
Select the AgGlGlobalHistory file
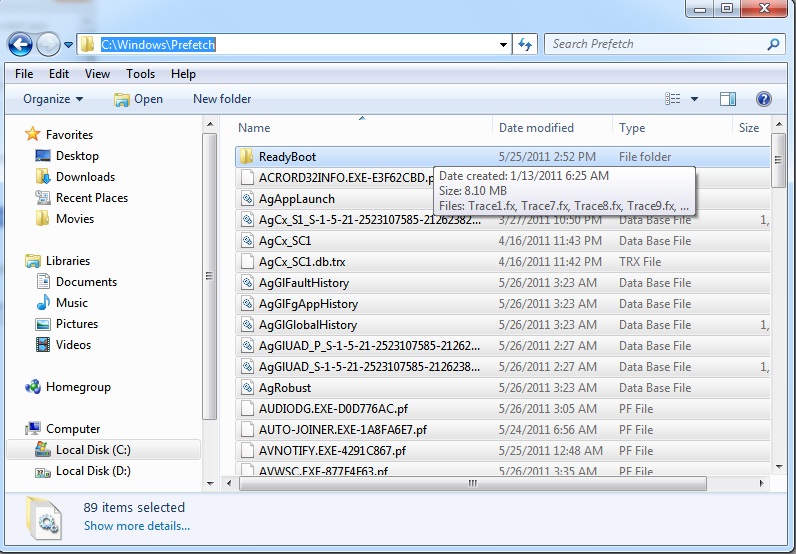point(503,324)
